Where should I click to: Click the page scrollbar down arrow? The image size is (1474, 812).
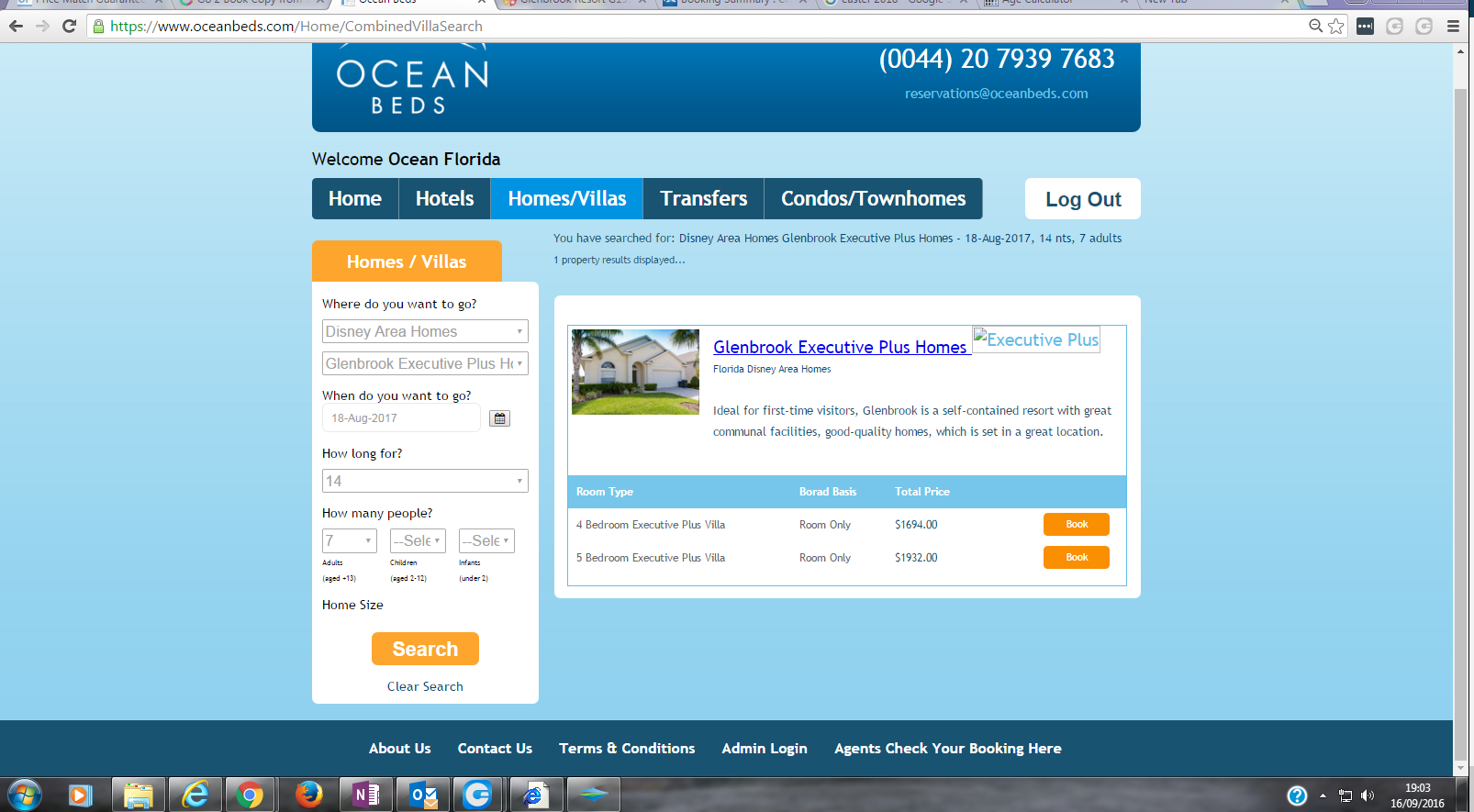tap(1460, 768)
